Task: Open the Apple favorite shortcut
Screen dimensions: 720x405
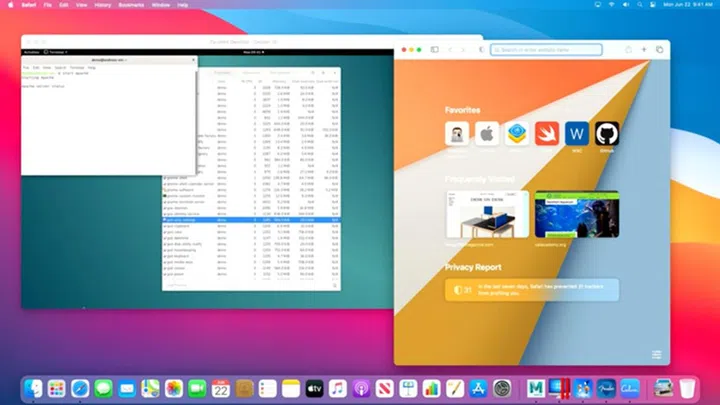Action: (486, 134)
